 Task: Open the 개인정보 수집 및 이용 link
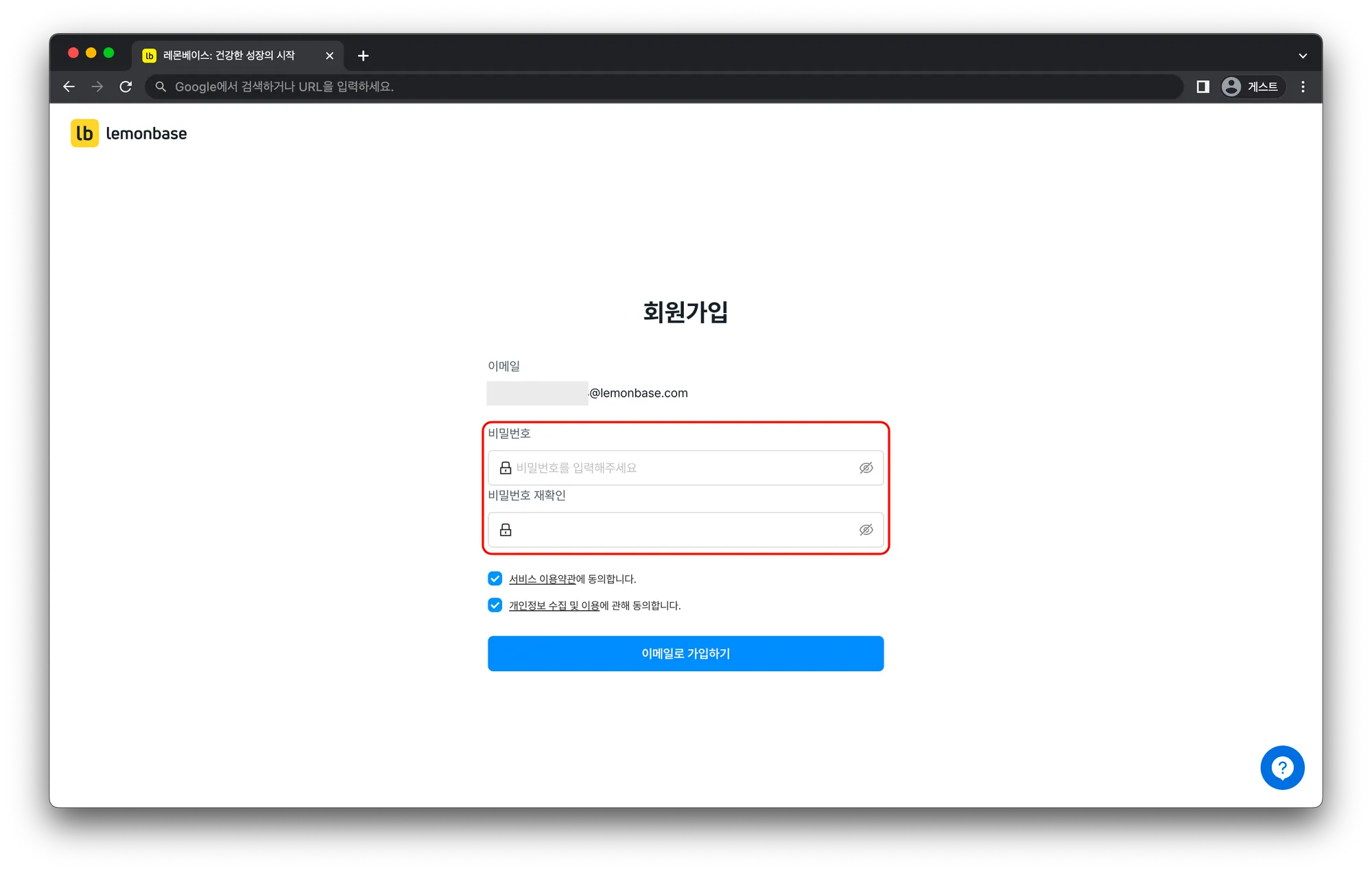(x=554, y=605)
